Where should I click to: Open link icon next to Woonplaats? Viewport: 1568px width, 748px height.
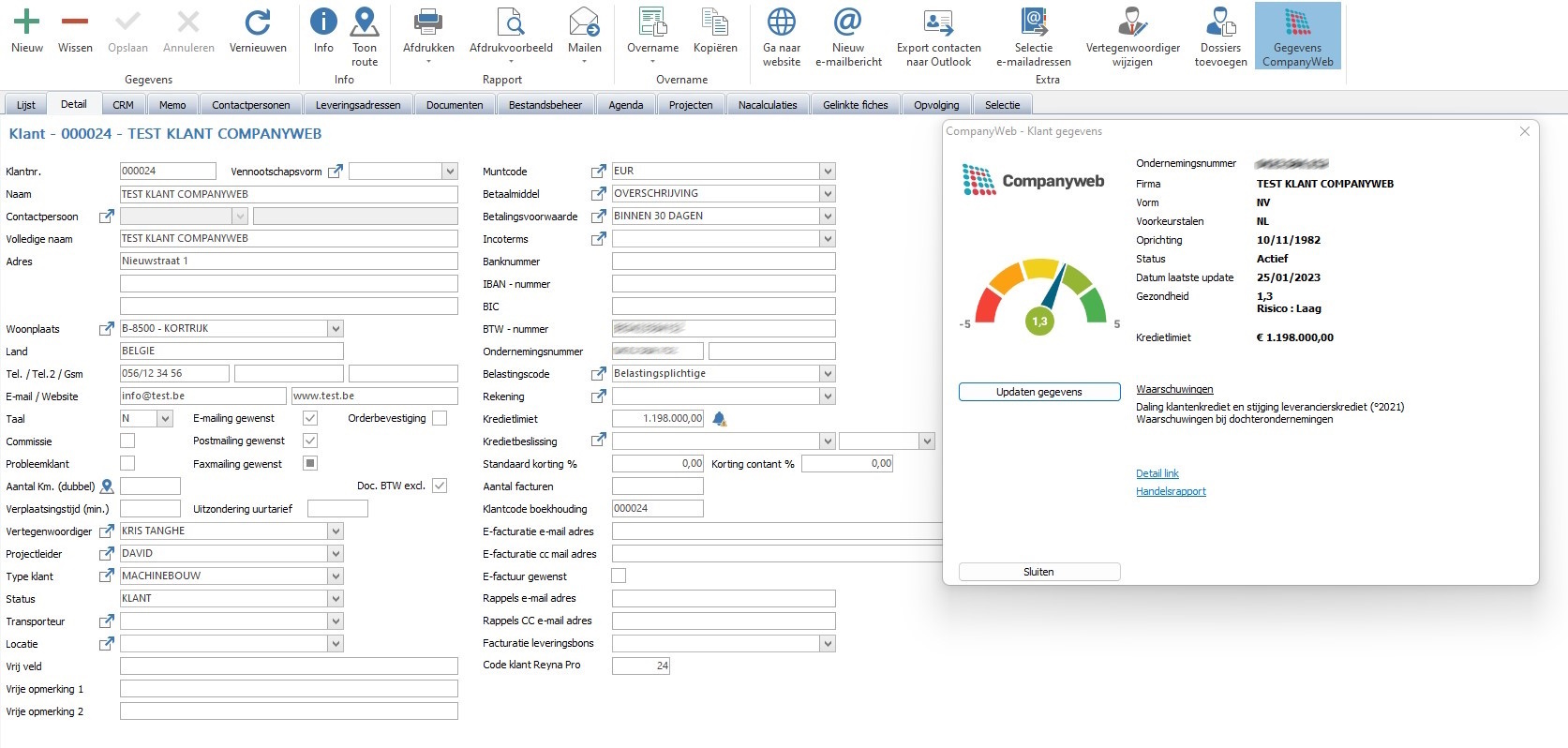tap(107, 329)
